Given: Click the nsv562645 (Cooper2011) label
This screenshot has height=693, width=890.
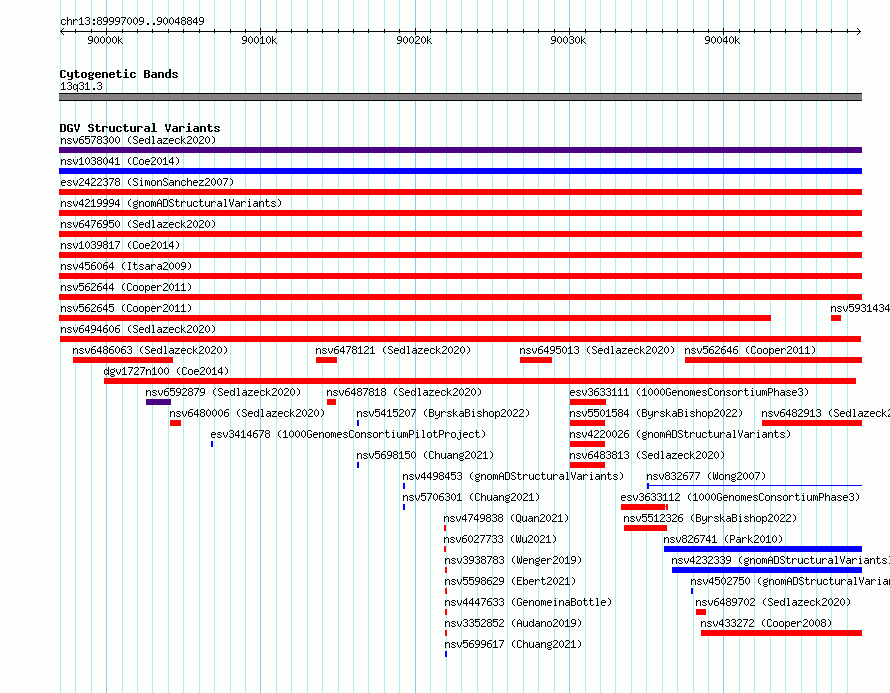Looking at the screenshot, I should pyautogui.click(x=126, y=308).
